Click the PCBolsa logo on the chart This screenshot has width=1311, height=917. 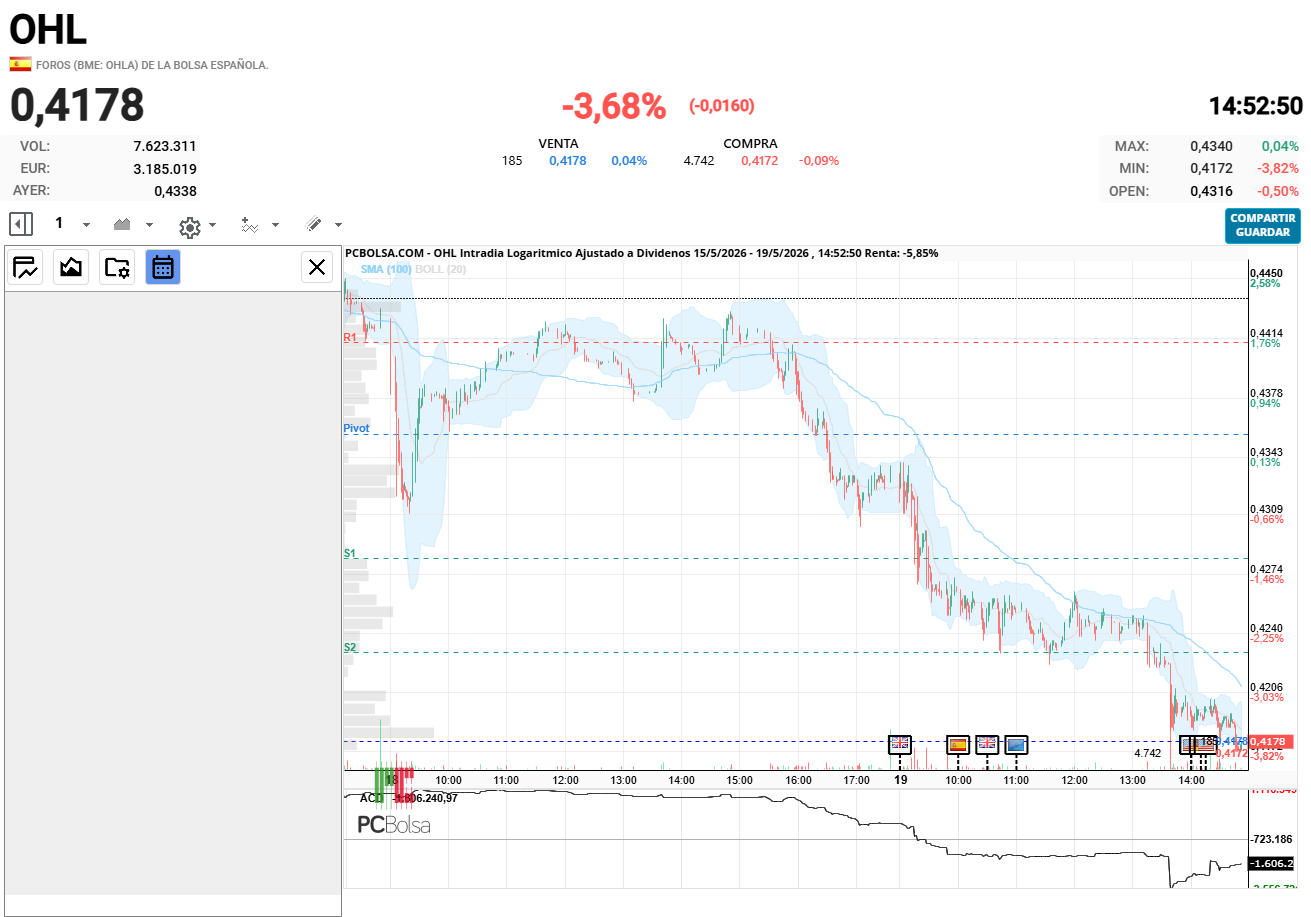[x=394, y=825]
